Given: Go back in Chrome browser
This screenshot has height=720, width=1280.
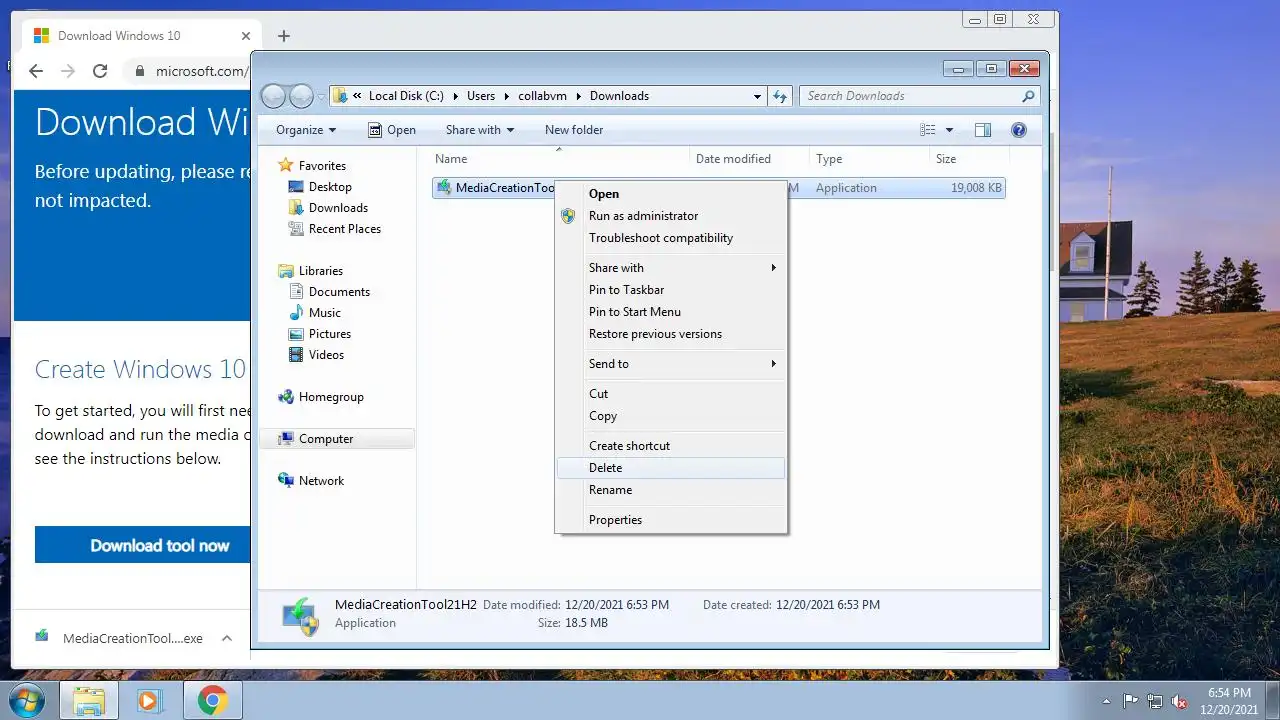Looking at the screenshot, I should point(36,71).
